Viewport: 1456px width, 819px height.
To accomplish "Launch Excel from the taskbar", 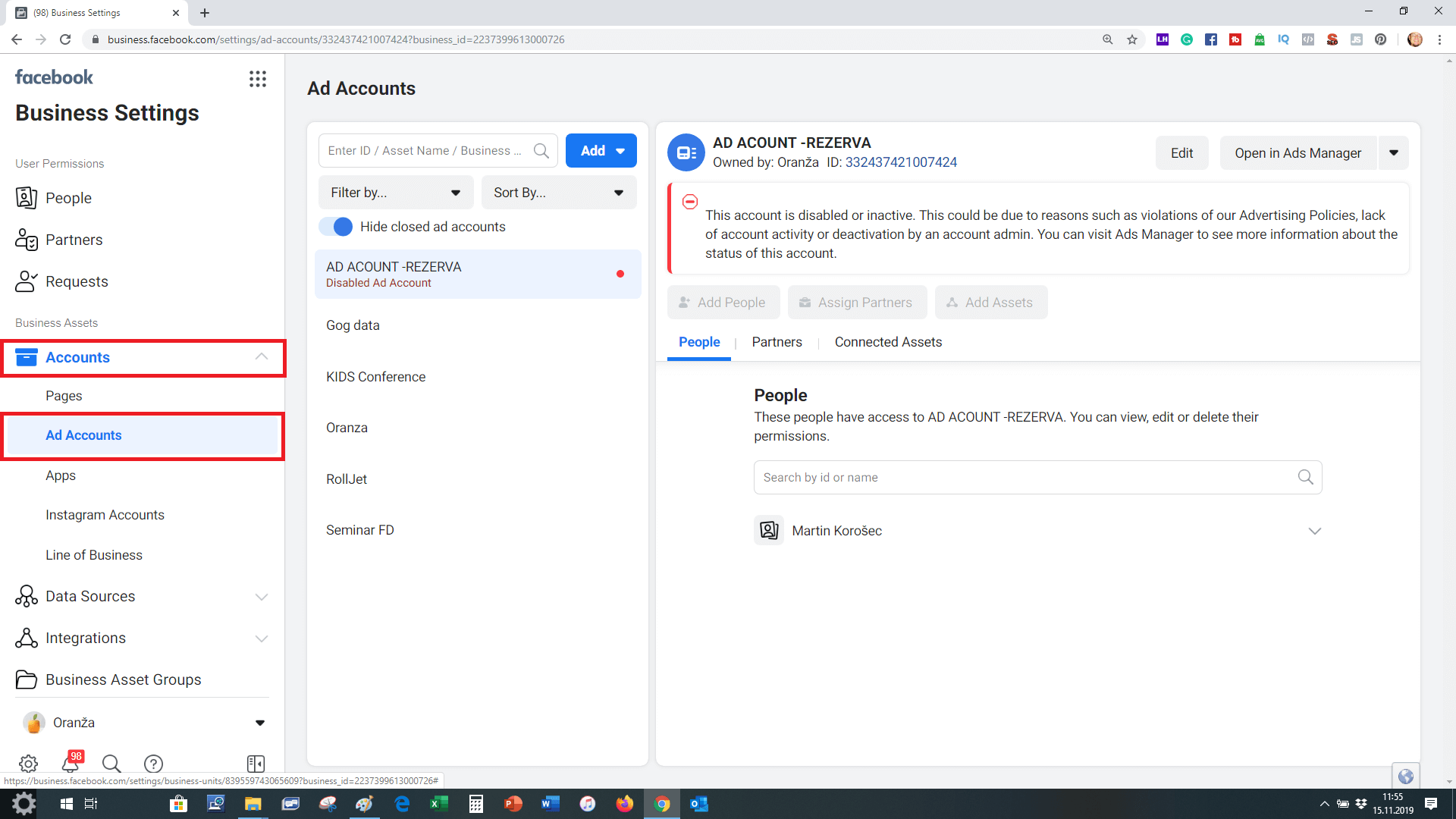I will (x=439, y=804).
